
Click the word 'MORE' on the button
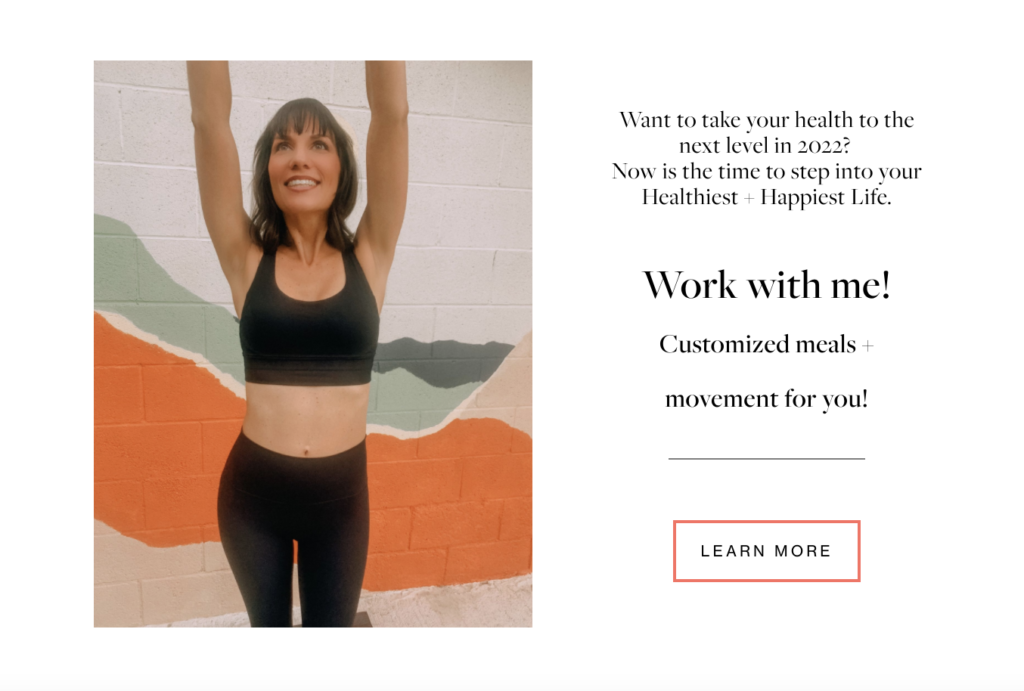point(803,551)
